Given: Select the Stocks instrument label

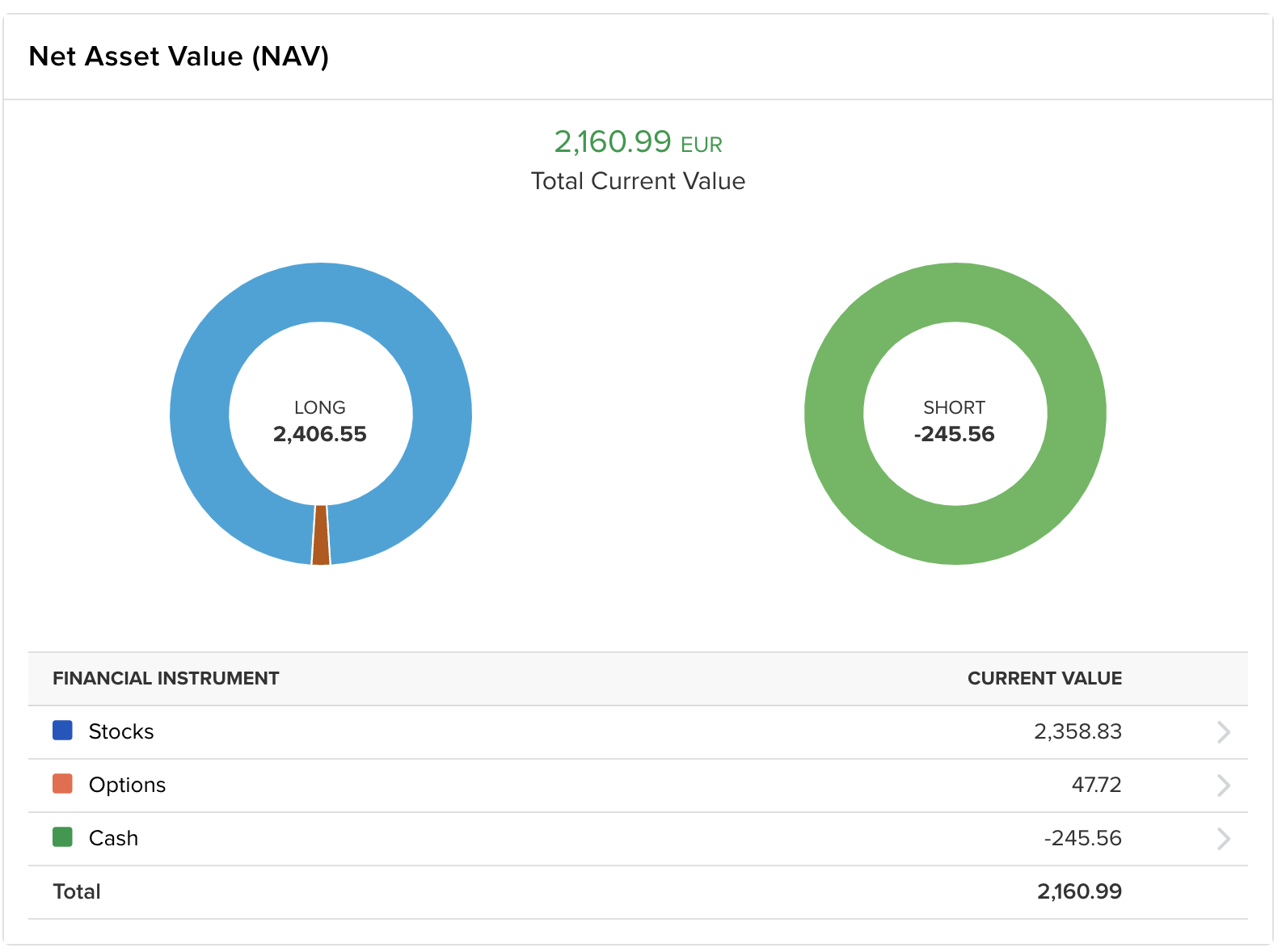Looking at the screenshot, I should click(x=121, y=731).
